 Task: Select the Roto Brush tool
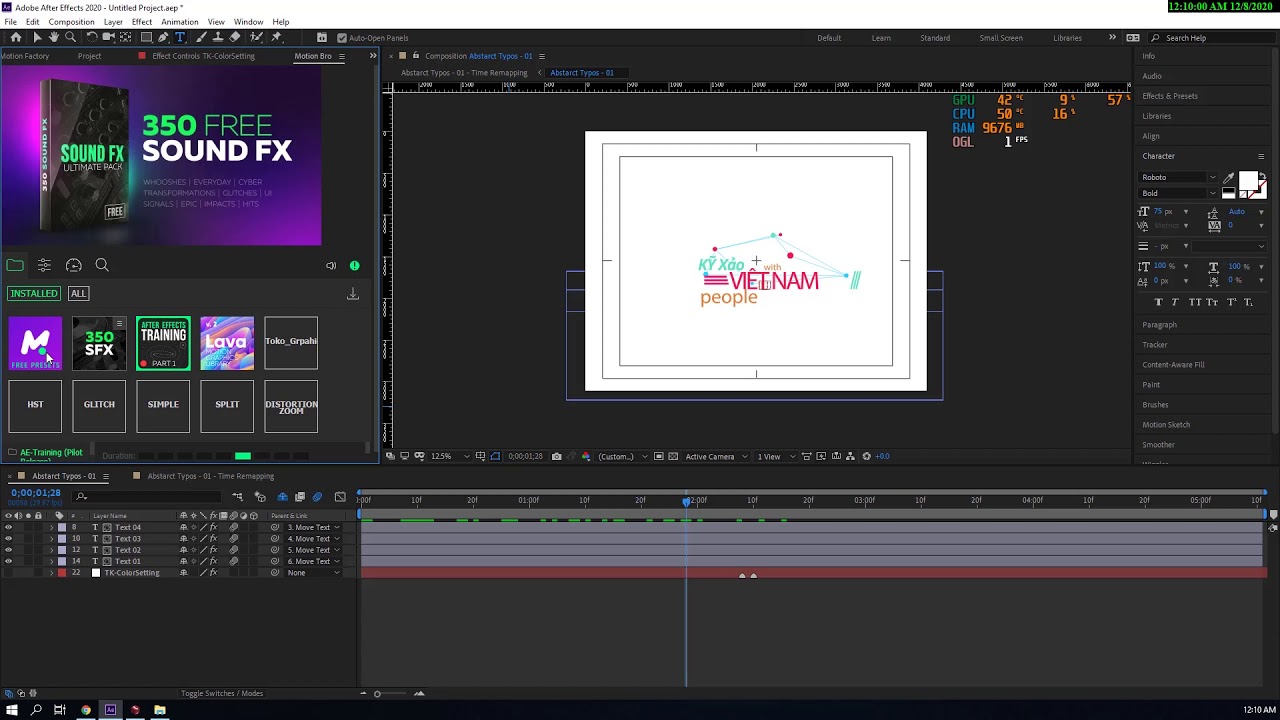[256, 37]
